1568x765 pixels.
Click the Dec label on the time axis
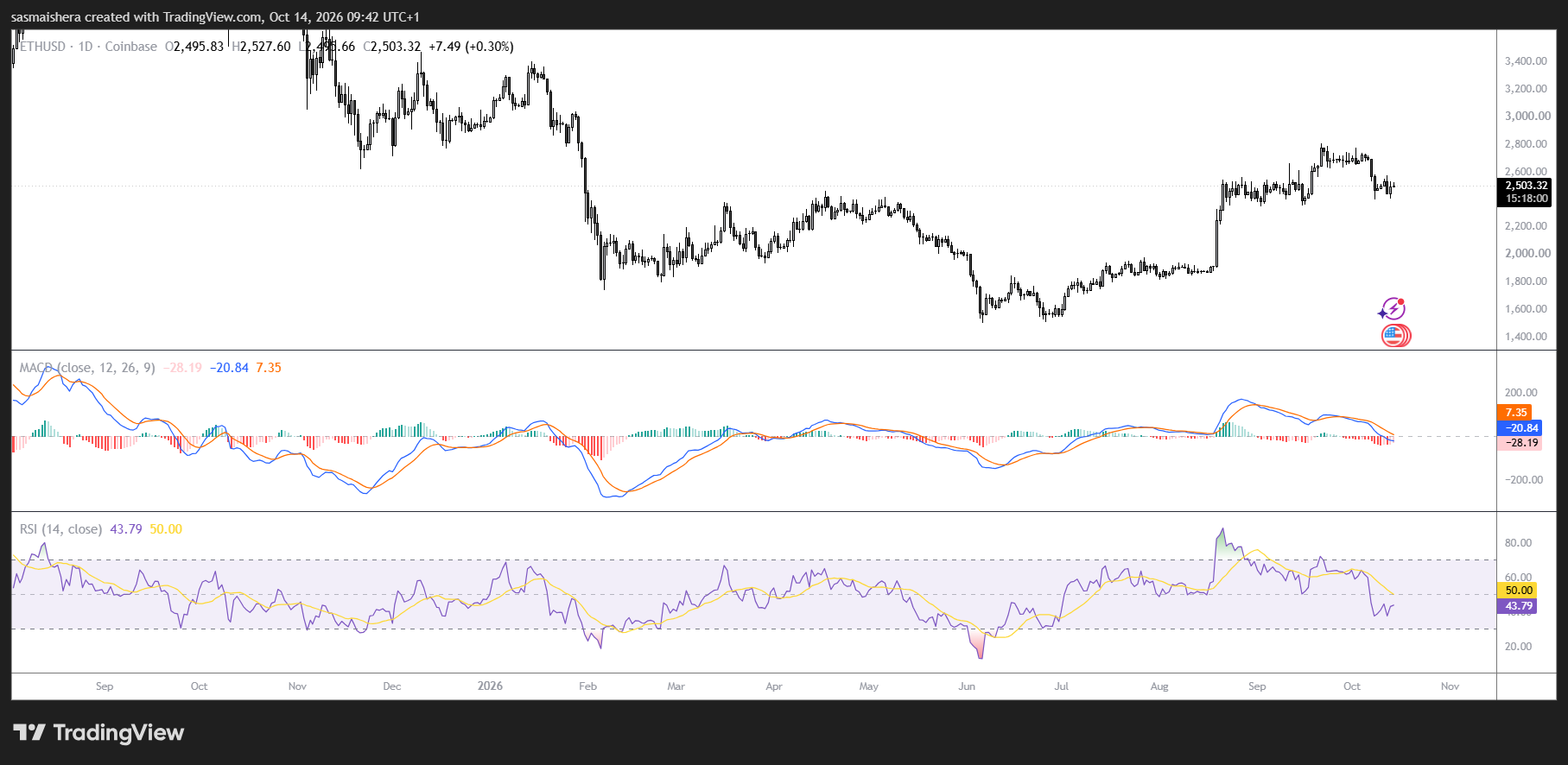(392, 686)
